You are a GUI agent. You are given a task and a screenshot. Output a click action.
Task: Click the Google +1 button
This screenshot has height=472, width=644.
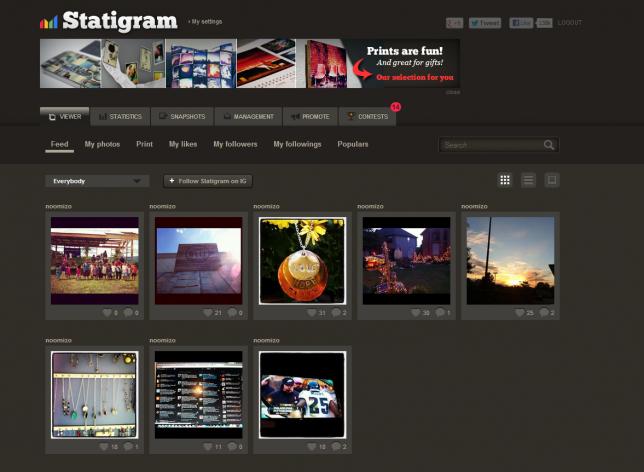(x=454, y=23)
